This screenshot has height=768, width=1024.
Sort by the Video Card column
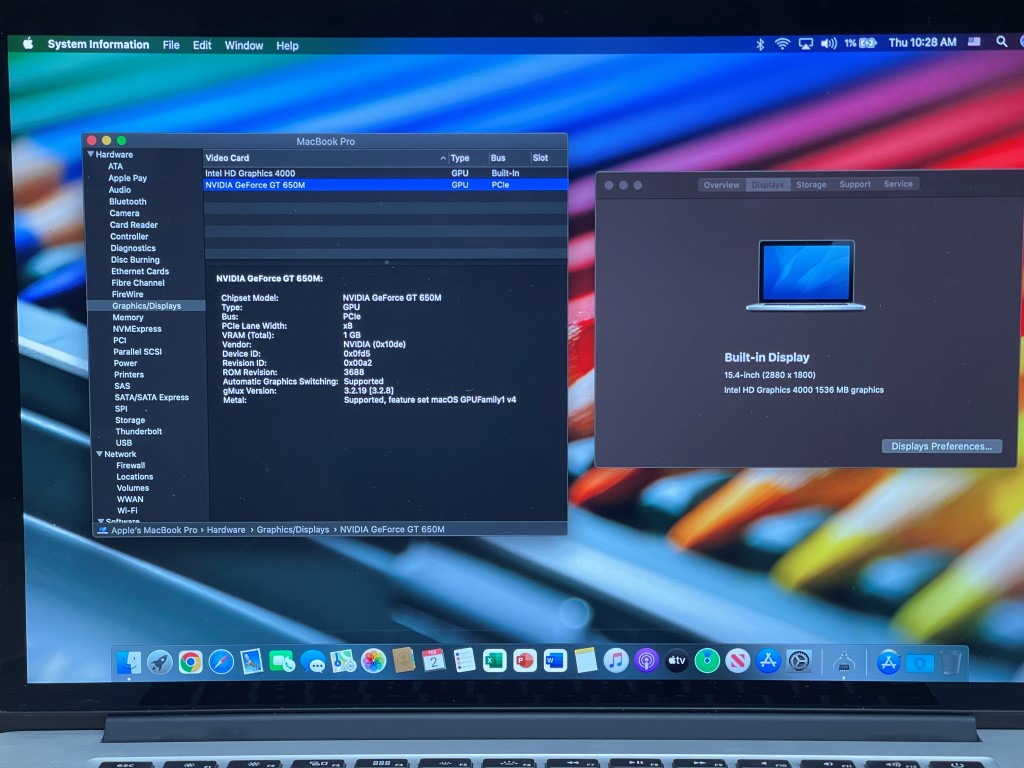click(x=325, y=158)
